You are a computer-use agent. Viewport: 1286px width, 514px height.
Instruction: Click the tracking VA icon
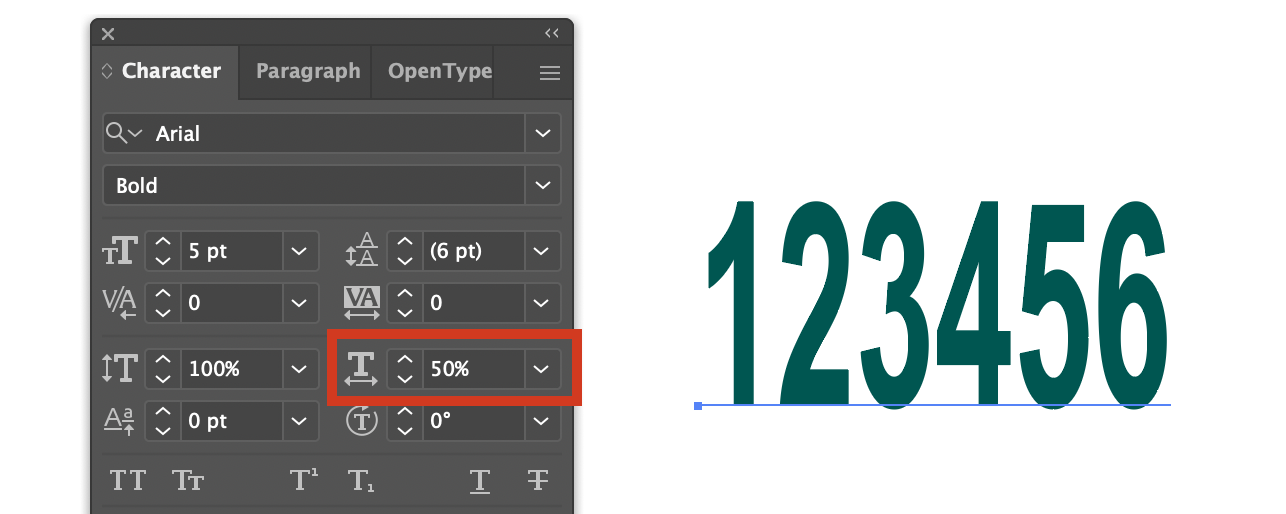[362, 302]
